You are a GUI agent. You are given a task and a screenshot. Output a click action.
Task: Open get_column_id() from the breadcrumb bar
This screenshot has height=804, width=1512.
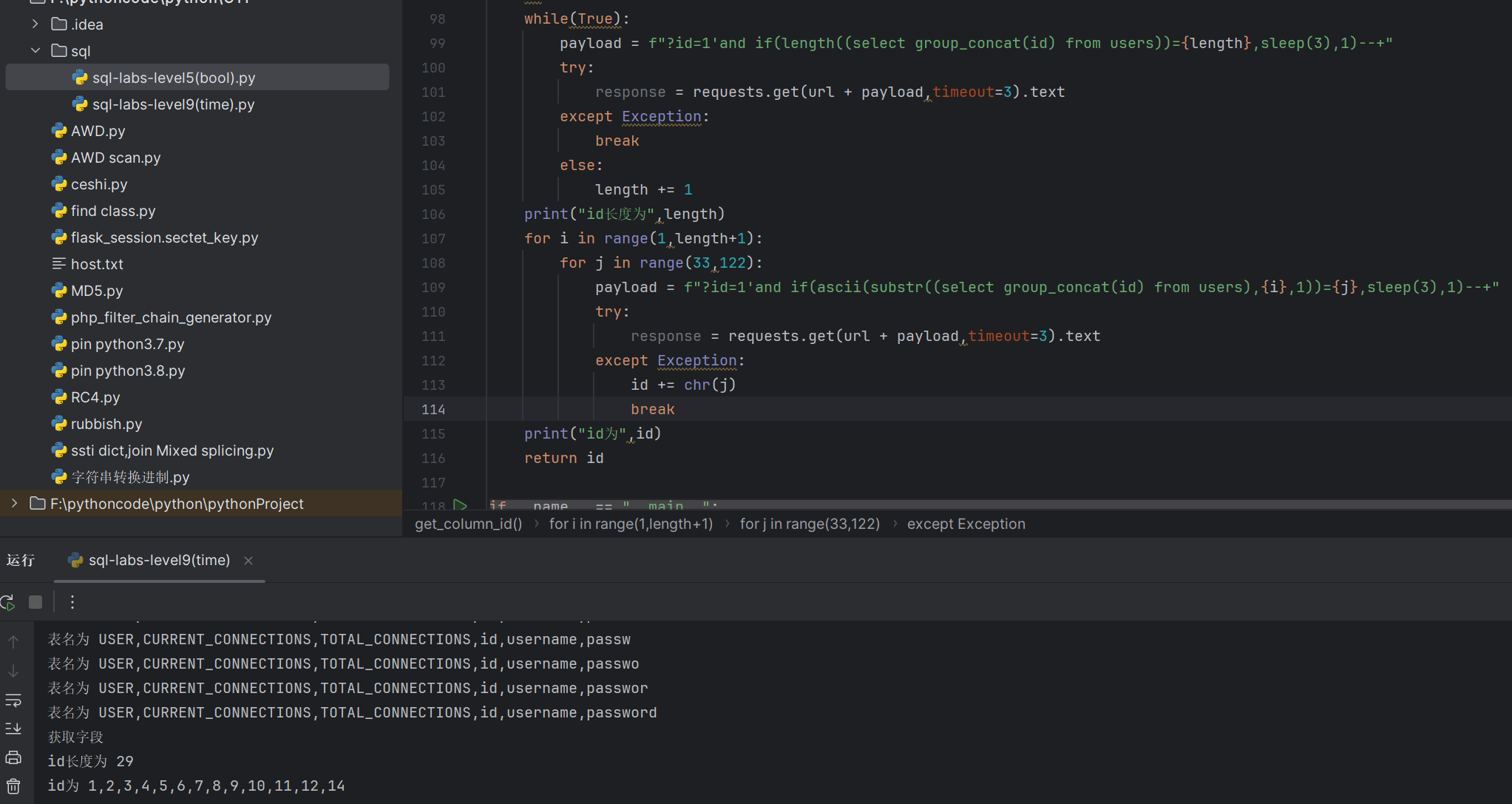(x=467, y=524)
